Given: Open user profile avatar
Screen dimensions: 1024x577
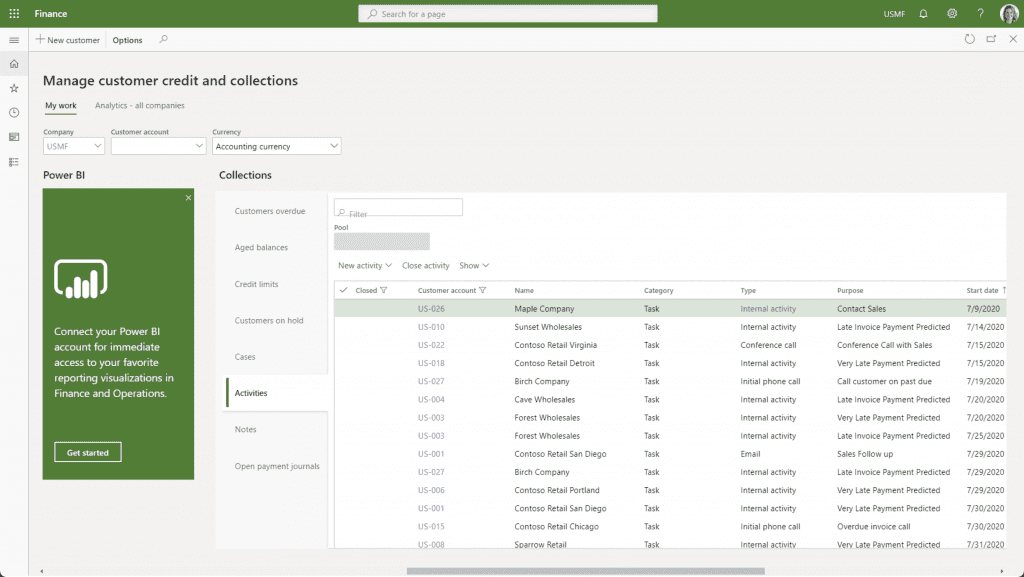Looking at the screenshot, I should pos(1009,13).
